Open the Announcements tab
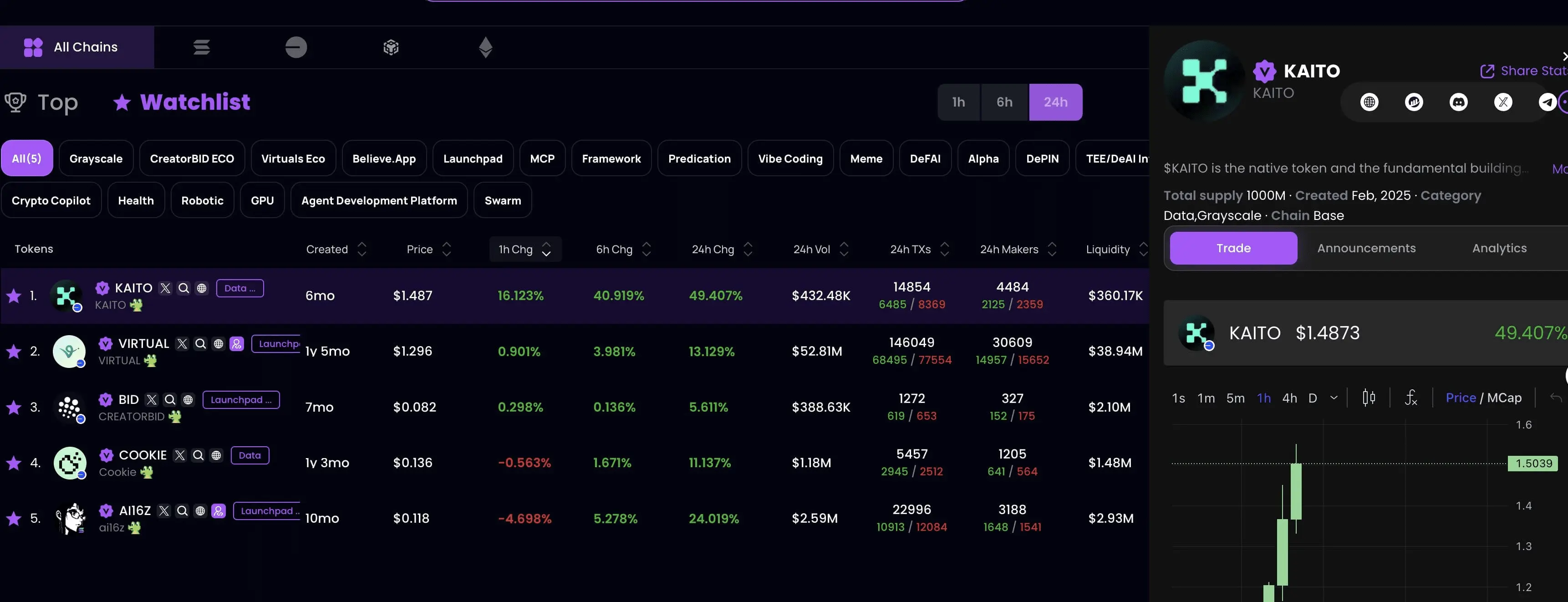 pyautogui.click(x=1366, y=248)
